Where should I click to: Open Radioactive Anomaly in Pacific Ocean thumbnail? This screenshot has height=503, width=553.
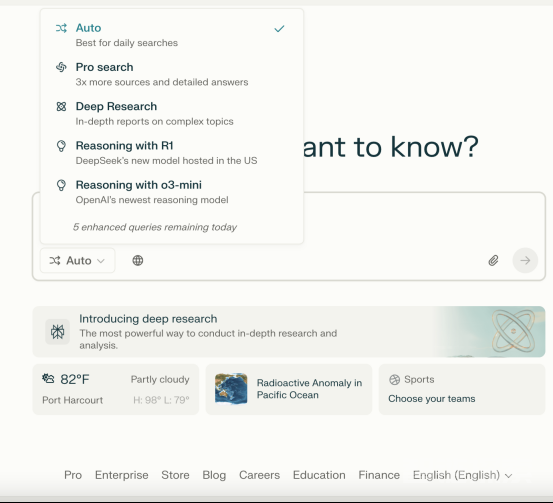pos(231,389)
